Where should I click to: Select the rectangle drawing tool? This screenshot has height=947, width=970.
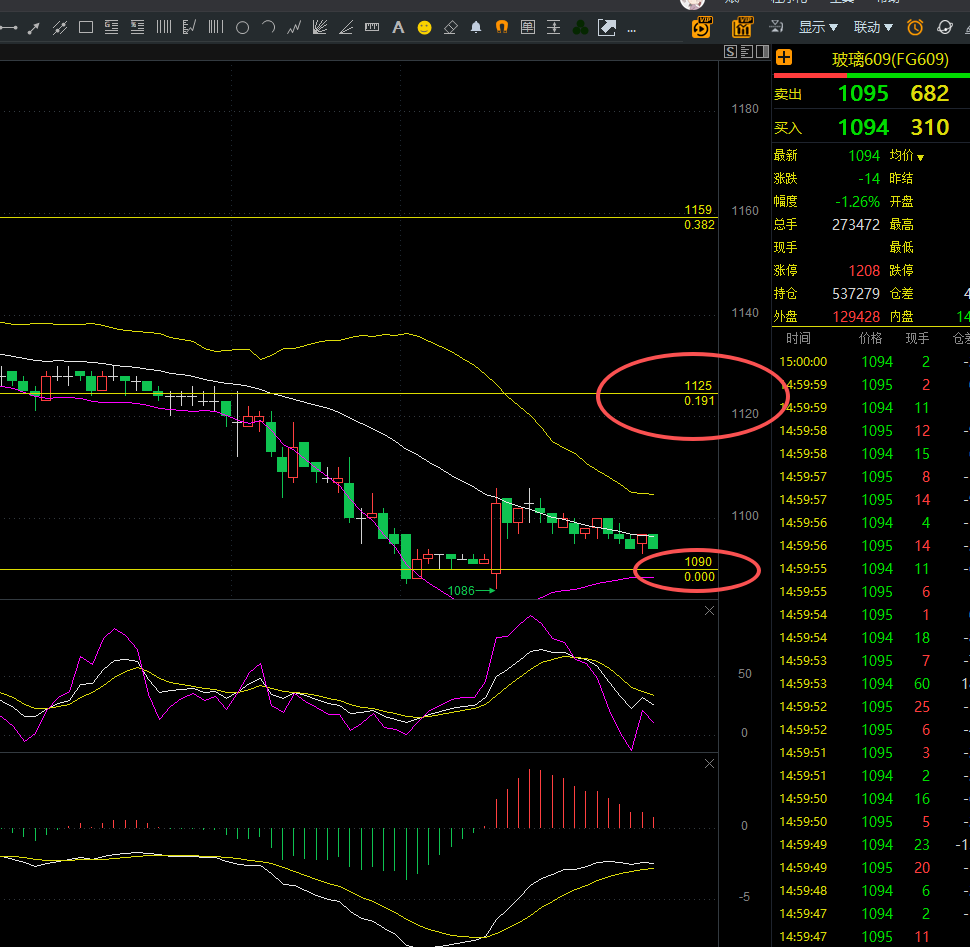pyautogui.click(x=86, y=28)
